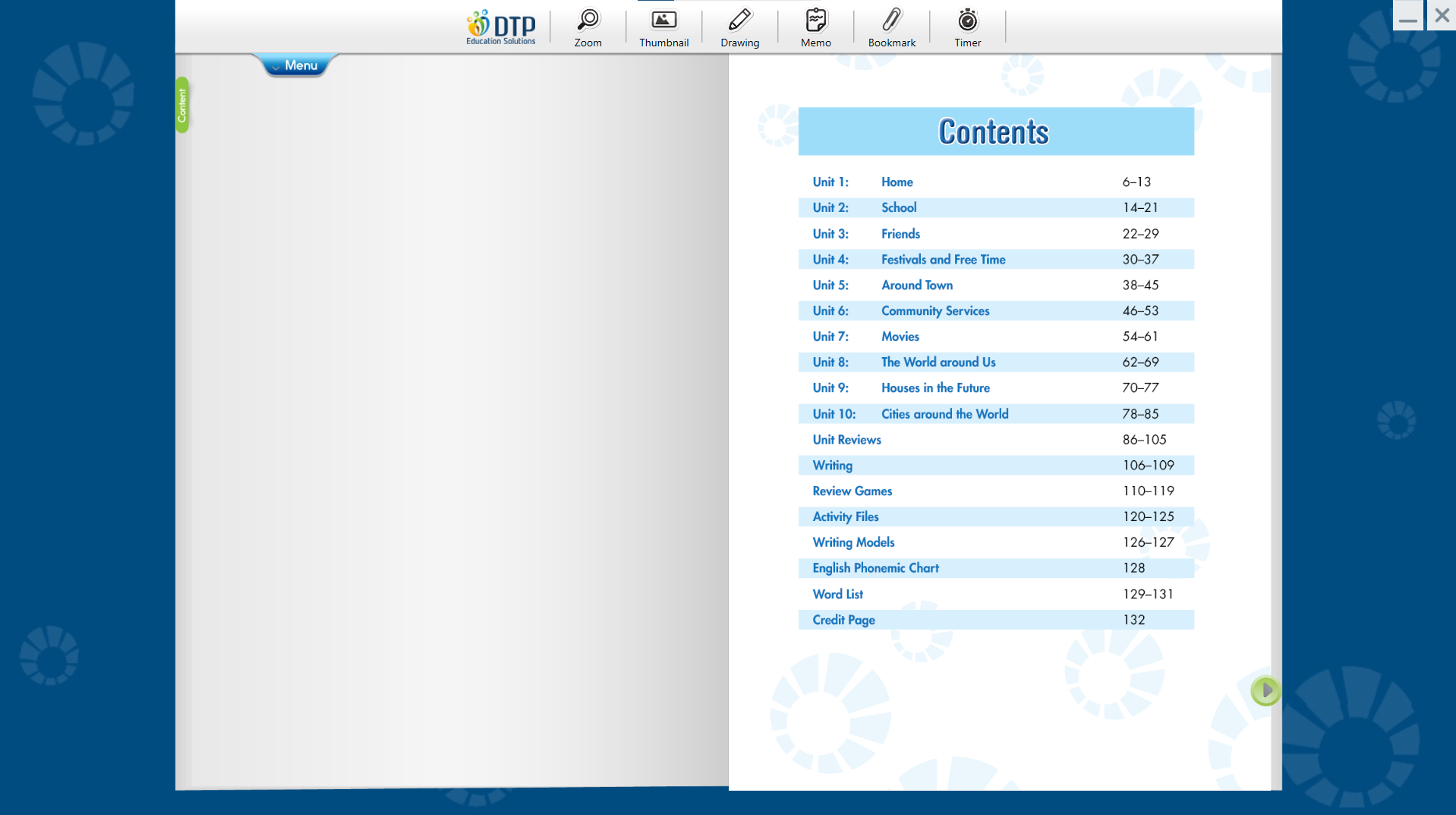
Task: Open Unit 8: The World around Us
Action: coord(938,362)
